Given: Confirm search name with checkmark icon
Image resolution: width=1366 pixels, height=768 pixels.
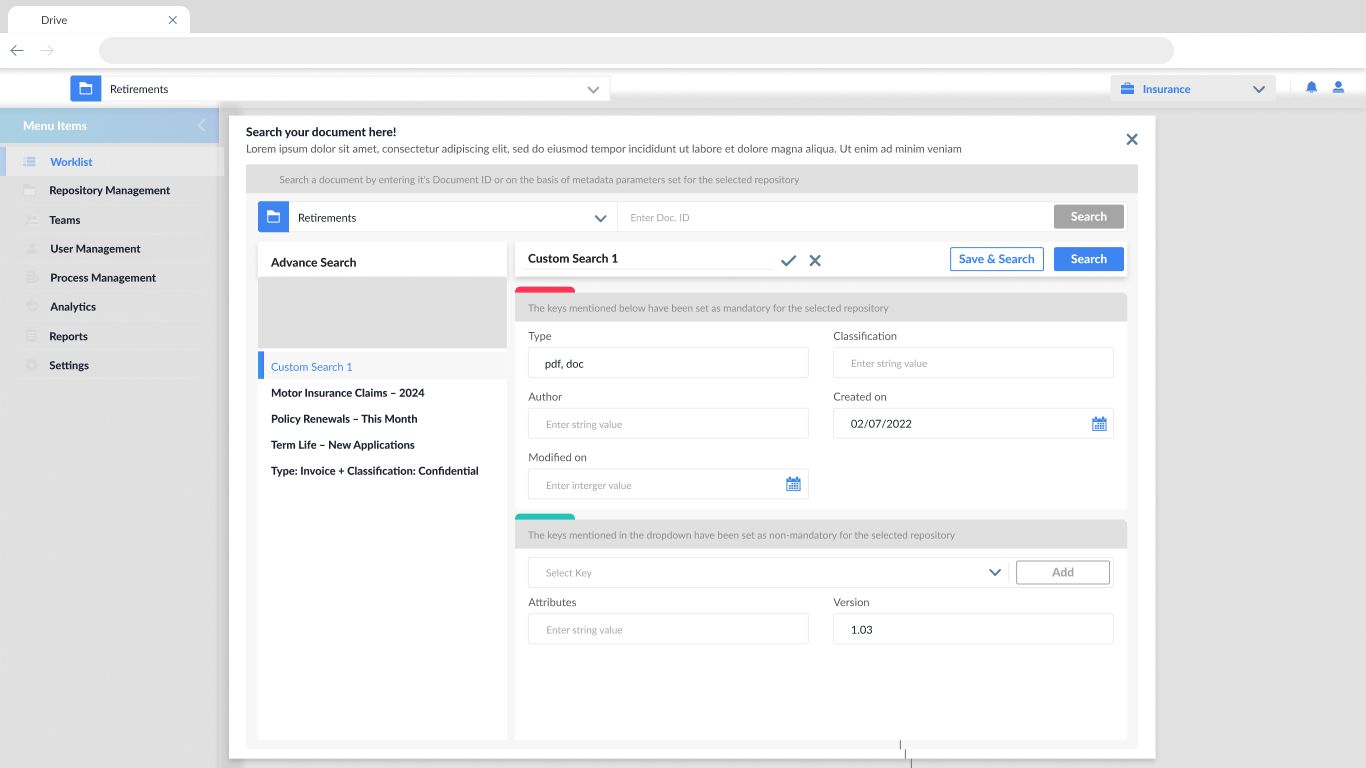Looking at the screenshot, I should [788, 260].
